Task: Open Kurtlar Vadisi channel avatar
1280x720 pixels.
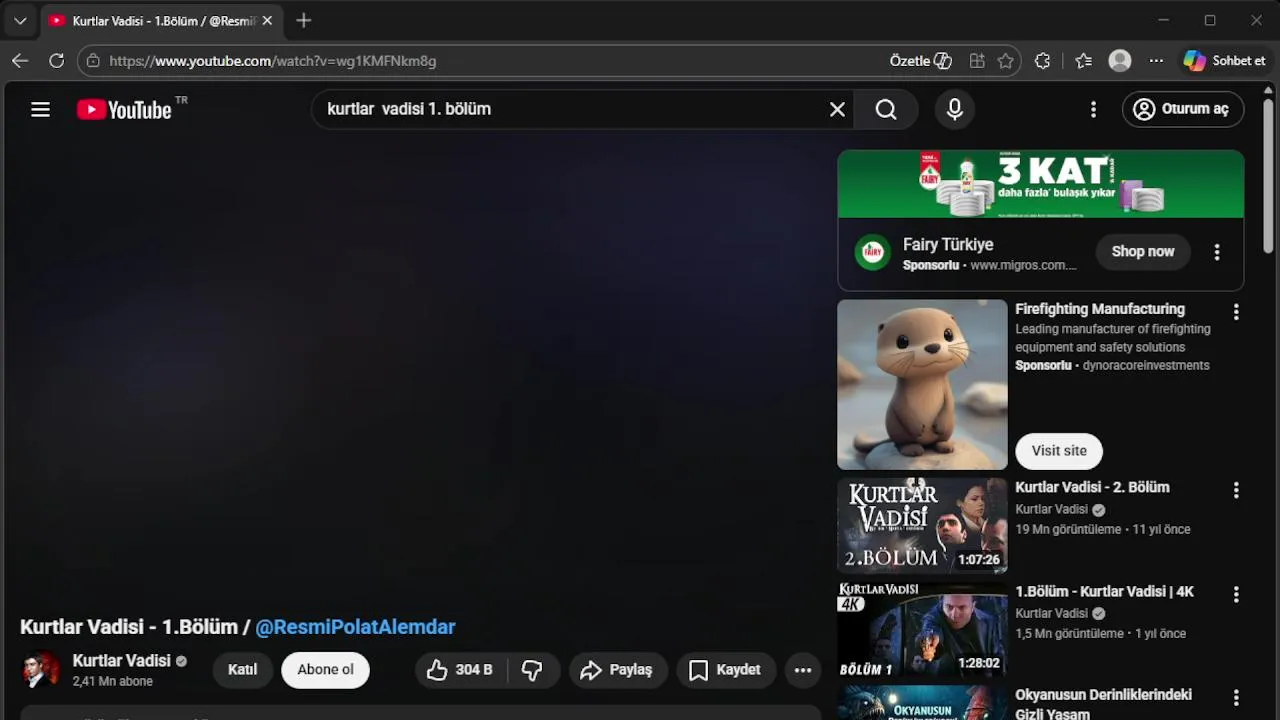Action: 40,670
